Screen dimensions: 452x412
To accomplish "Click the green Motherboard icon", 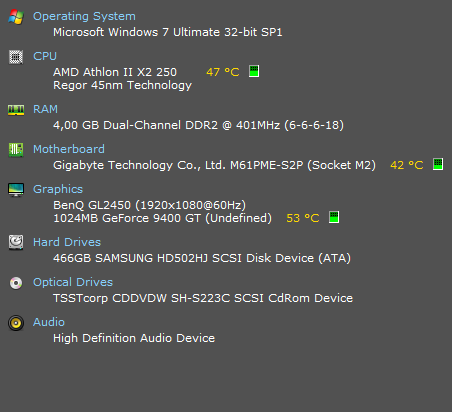I will (16, 150).
